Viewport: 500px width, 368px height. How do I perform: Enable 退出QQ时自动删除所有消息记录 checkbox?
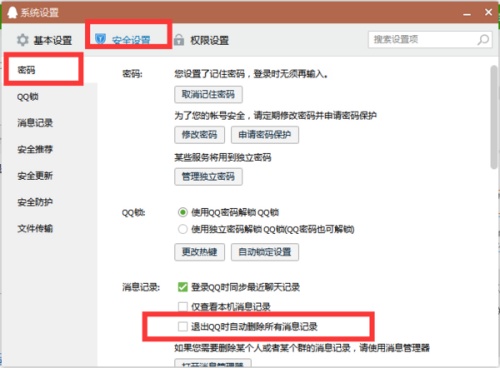(183, 326)
